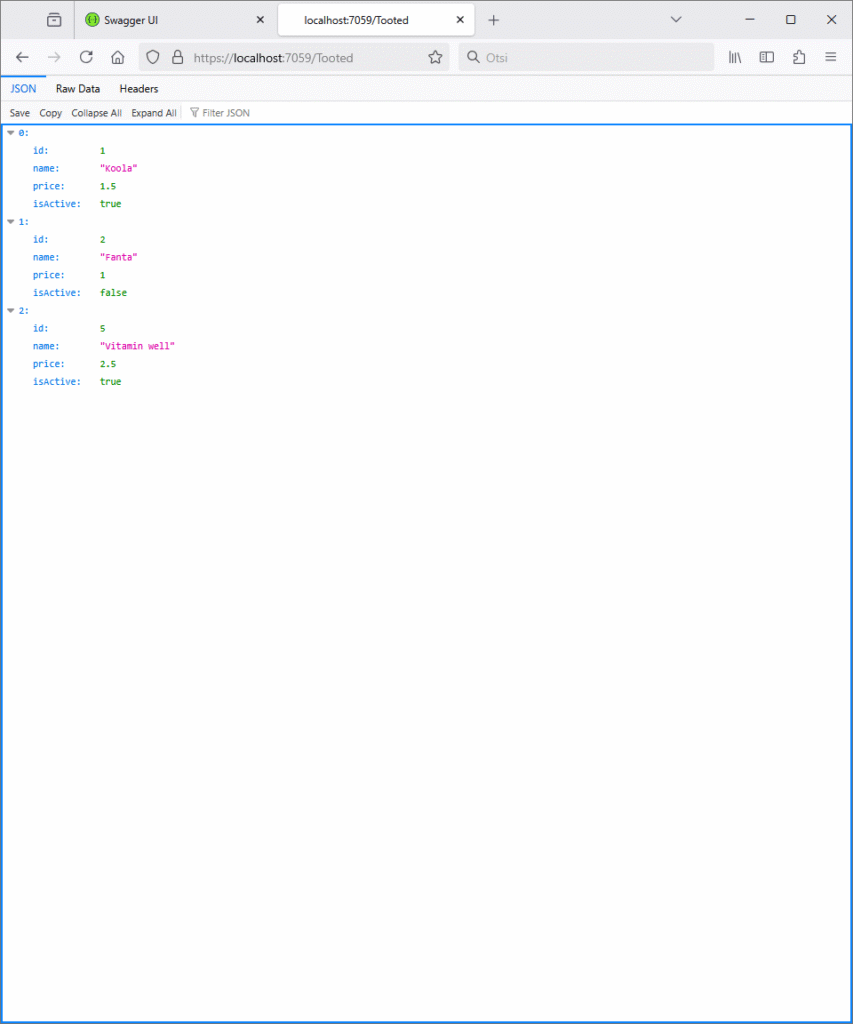List all tabs with dropdown arrow
This screenshot has width=853, height=1024.
point(676,20)
